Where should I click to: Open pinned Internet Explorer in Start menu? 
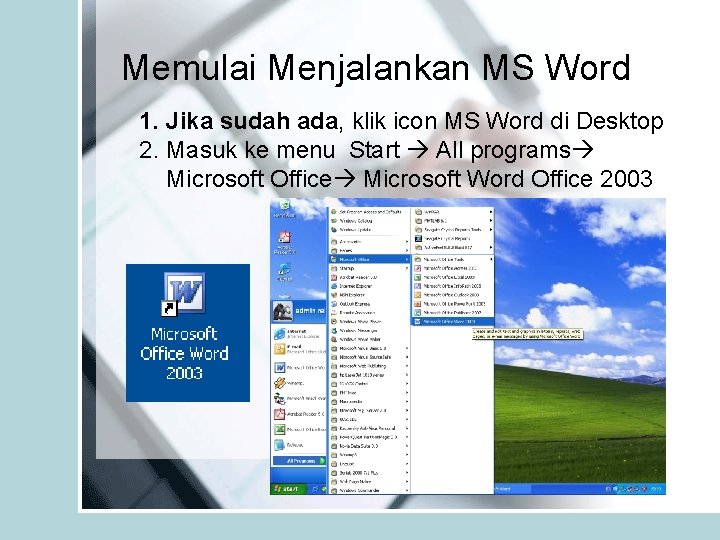coord(299,333)
